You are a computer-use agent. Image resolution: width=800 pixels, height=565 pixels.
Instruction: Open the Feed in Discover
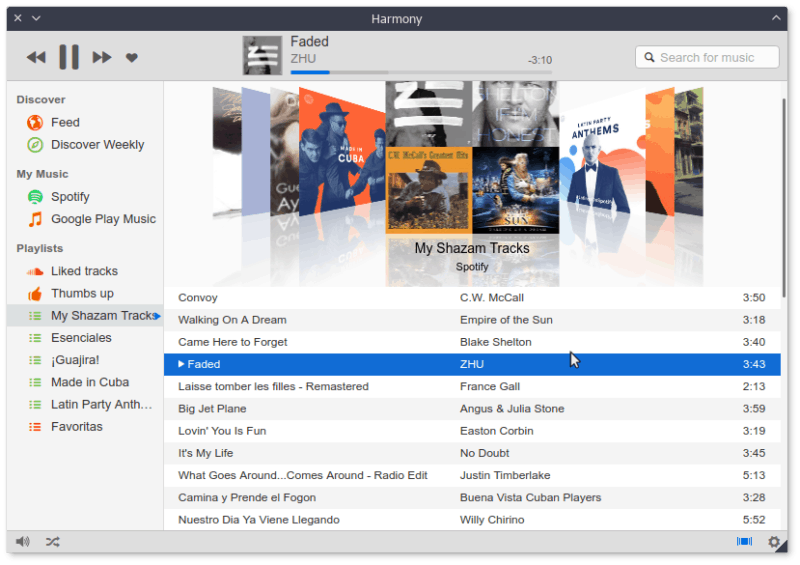(65, 122)
